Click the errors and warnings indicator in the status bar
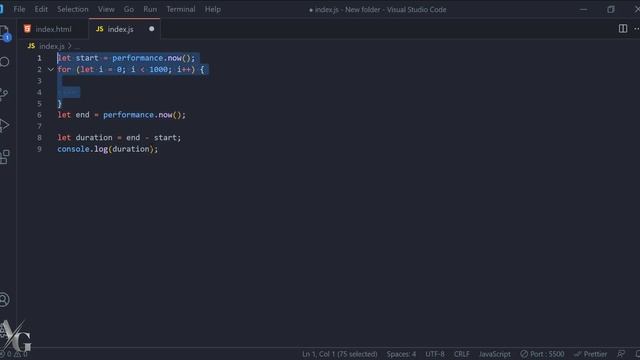 point(14,354)
